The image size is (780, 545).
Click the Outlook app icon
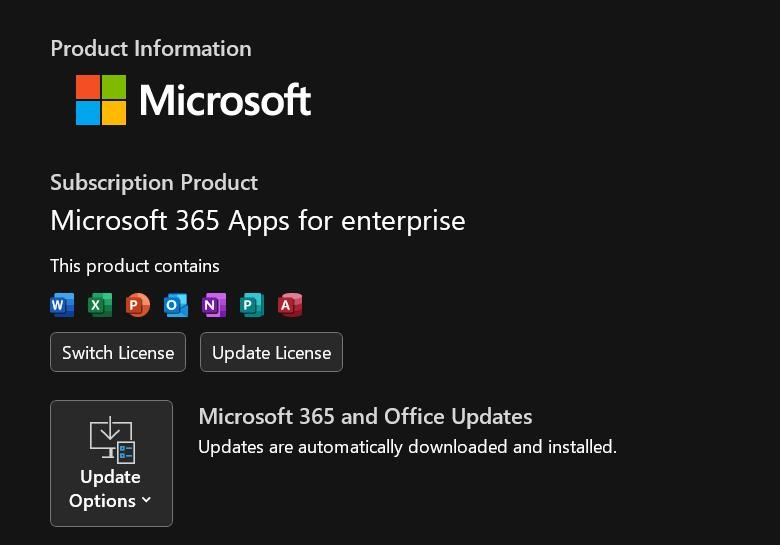176,305
